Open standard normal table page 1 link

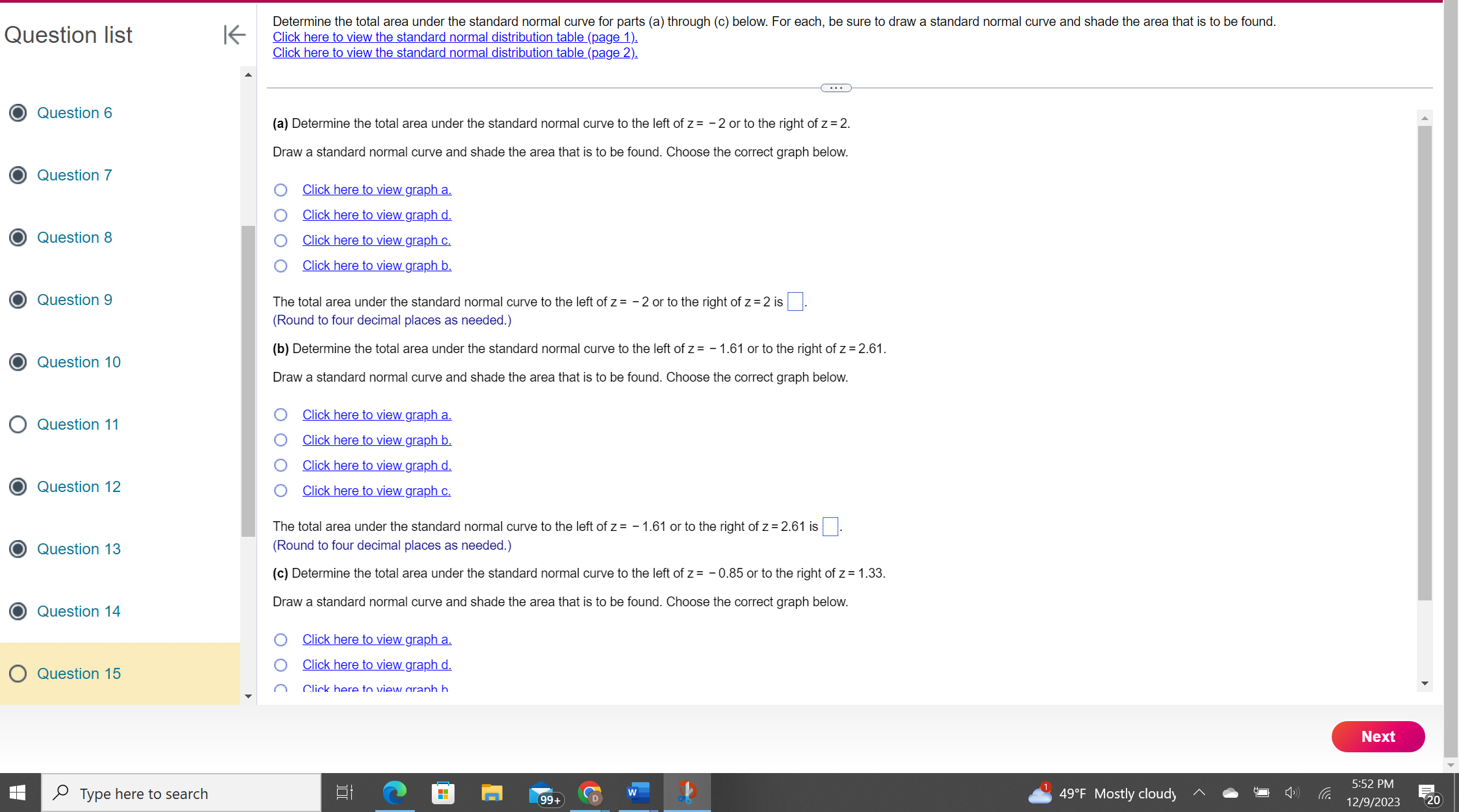tap(455, 37)
